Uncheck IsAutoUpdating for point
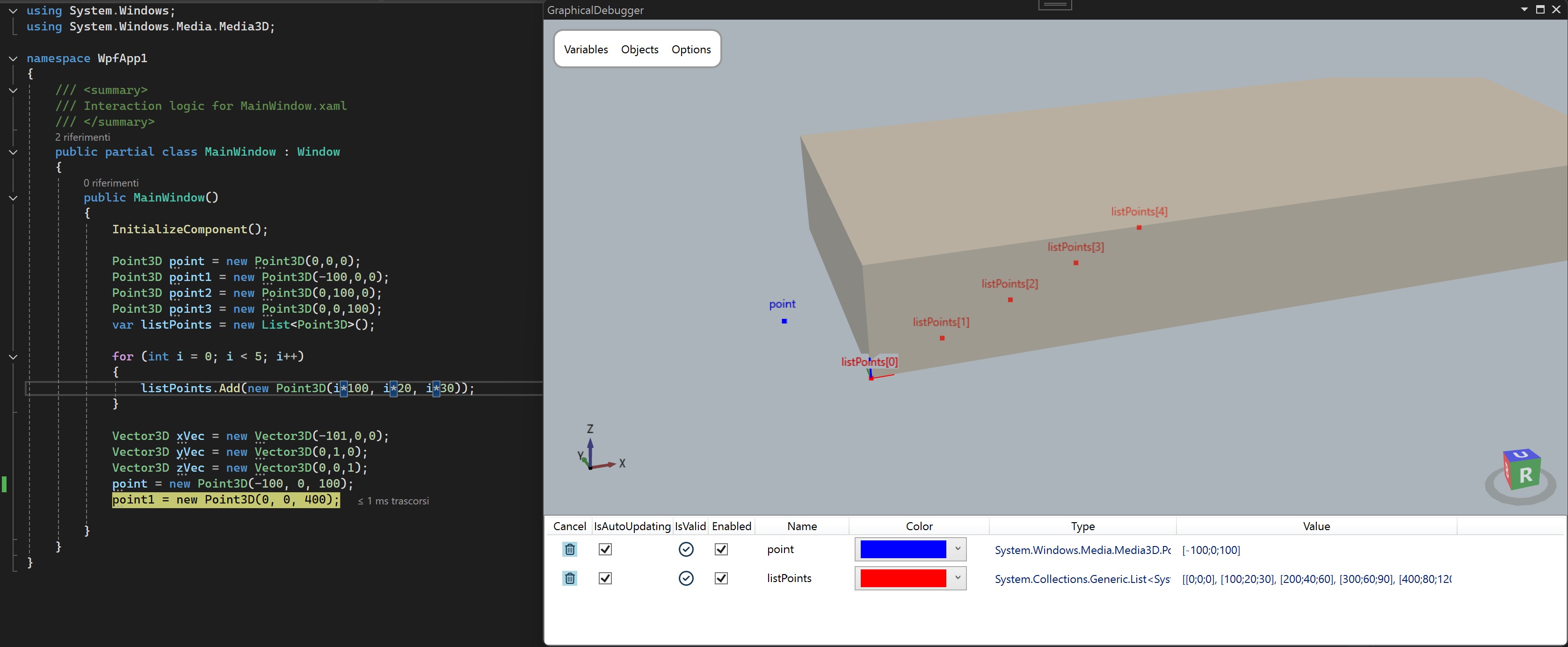This screenshot has width=1568, height=647. point(605,549)
